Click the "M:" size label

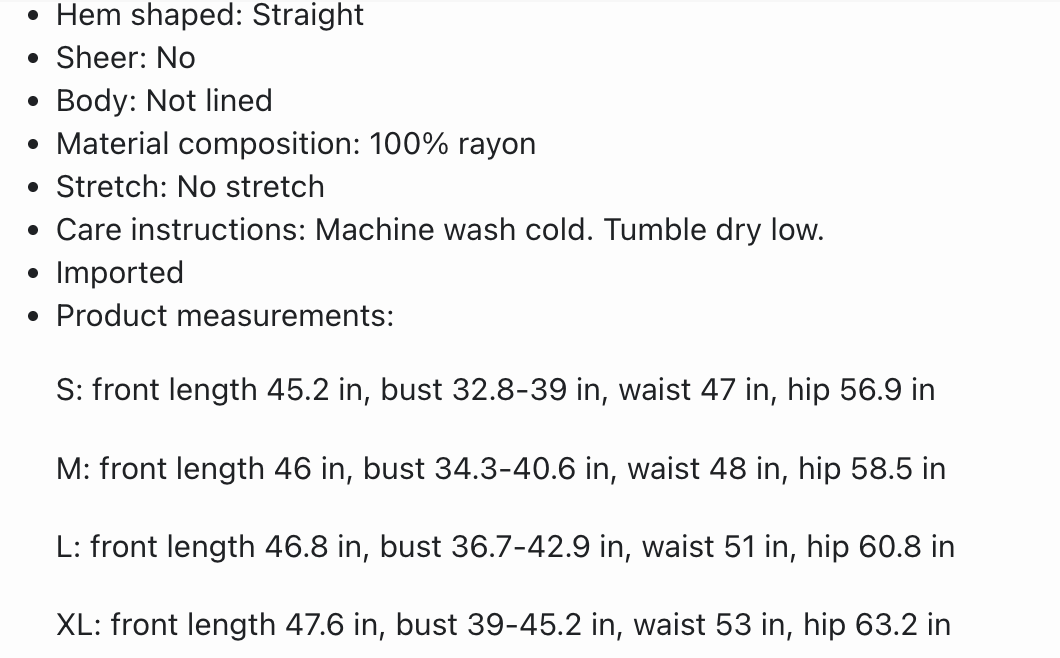(74, 468)
